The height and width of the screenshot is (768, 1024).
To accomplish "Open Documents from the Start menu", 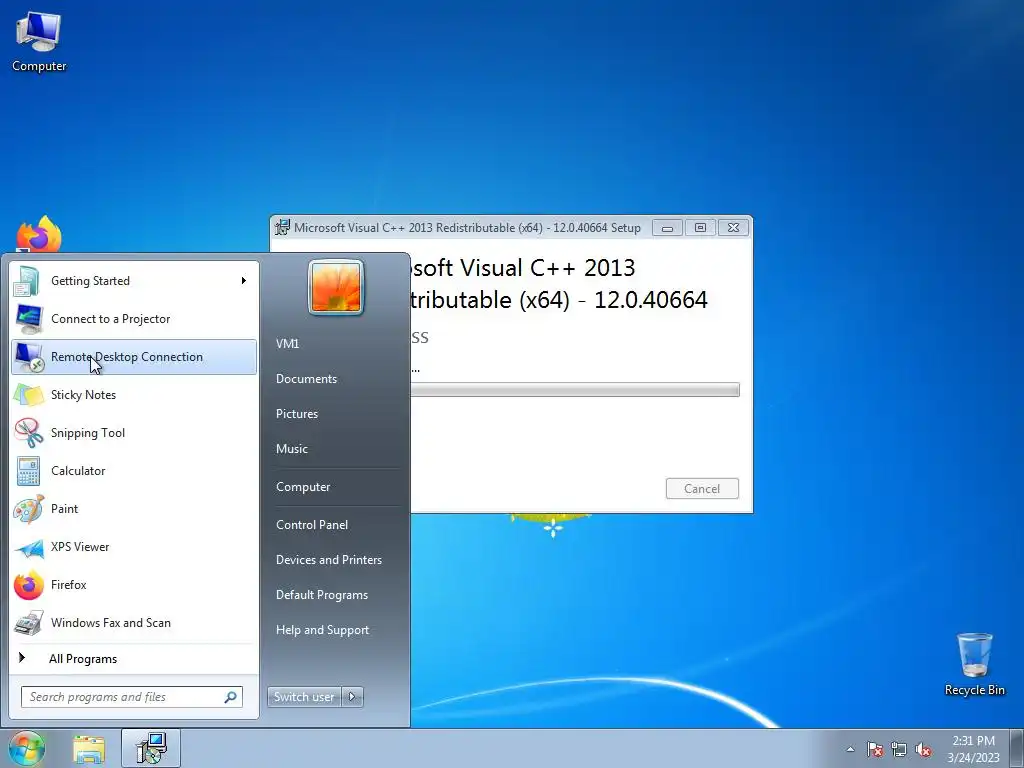I will [x=306, y=379].
